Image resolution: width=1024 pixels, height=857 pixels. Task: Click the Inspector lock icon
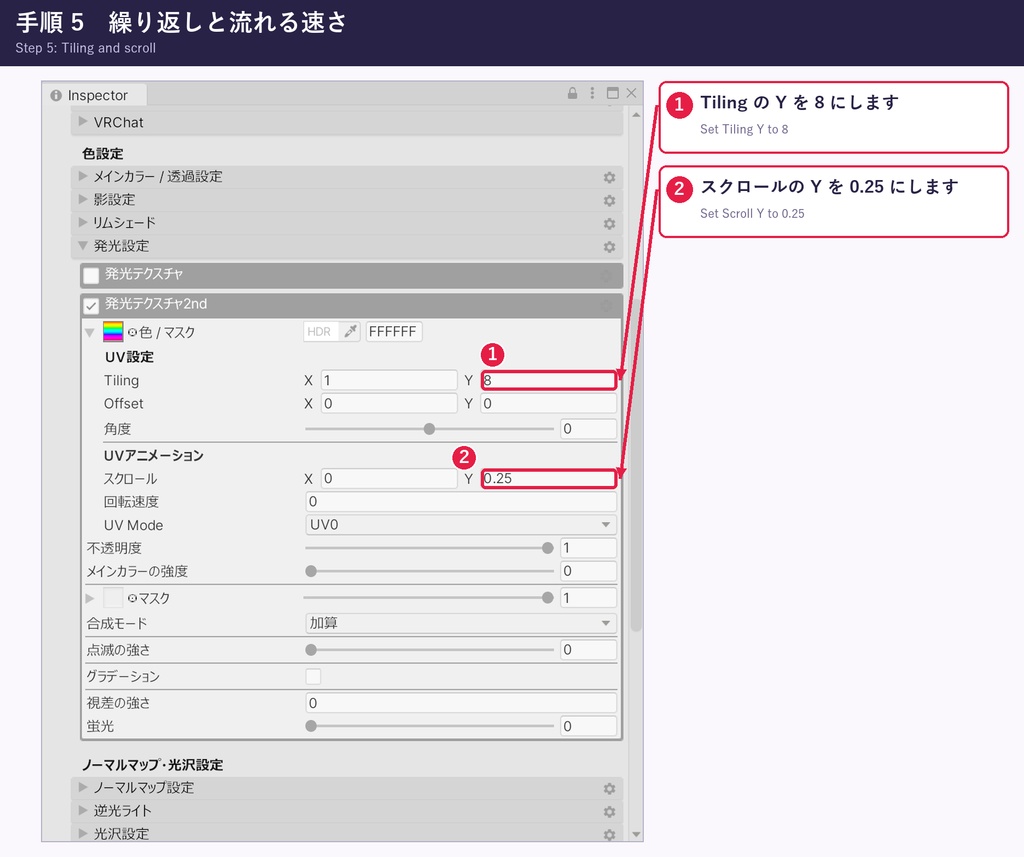(572, 93)
